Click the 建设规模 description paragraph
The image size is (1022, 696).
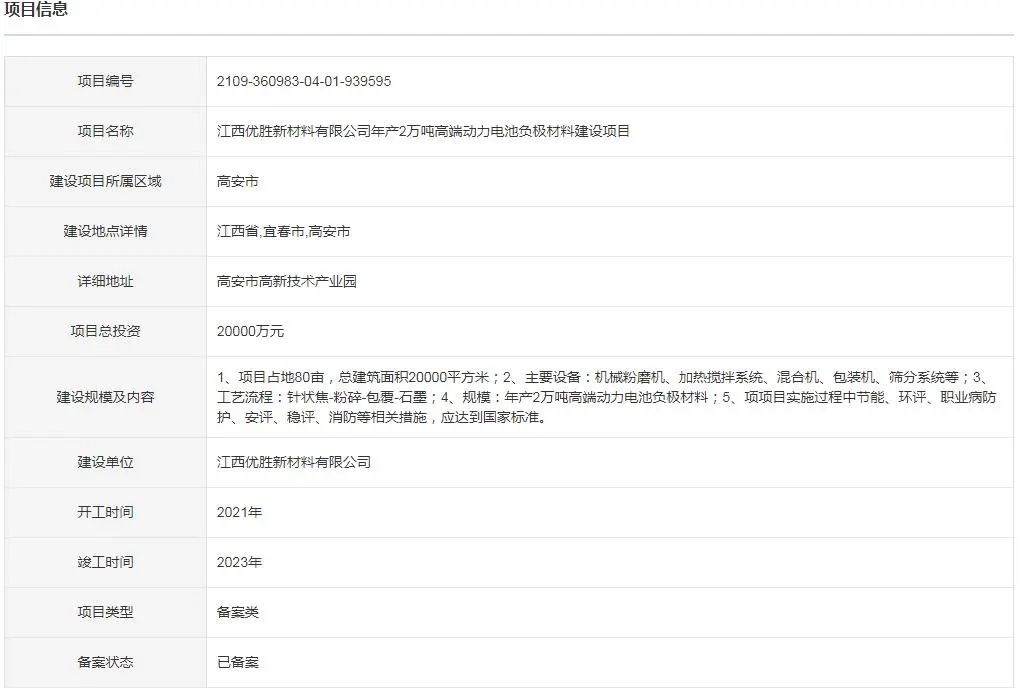click(607, 397)
